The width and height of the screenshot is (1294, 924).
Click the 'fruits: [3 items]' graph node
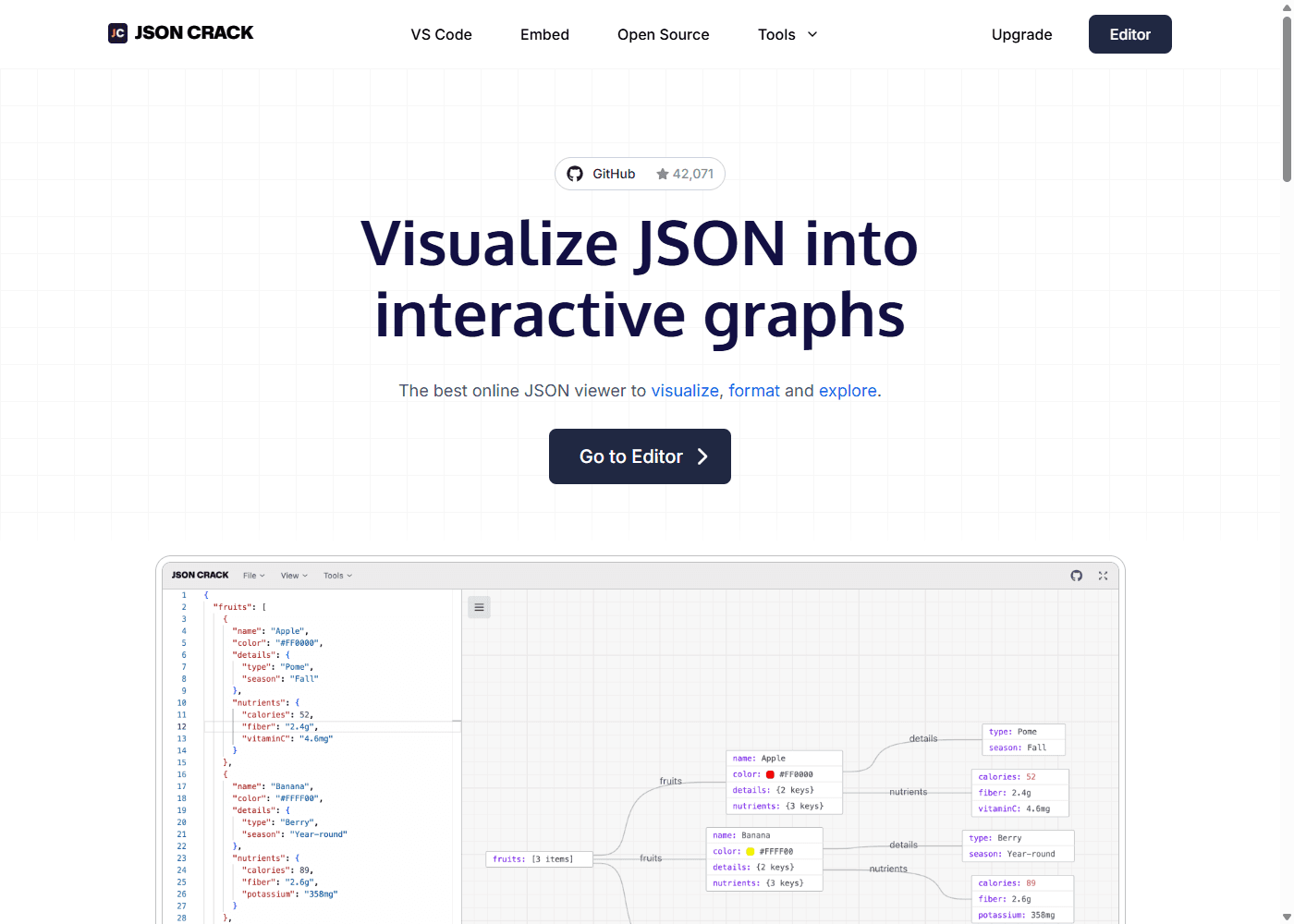pos(539,859)
